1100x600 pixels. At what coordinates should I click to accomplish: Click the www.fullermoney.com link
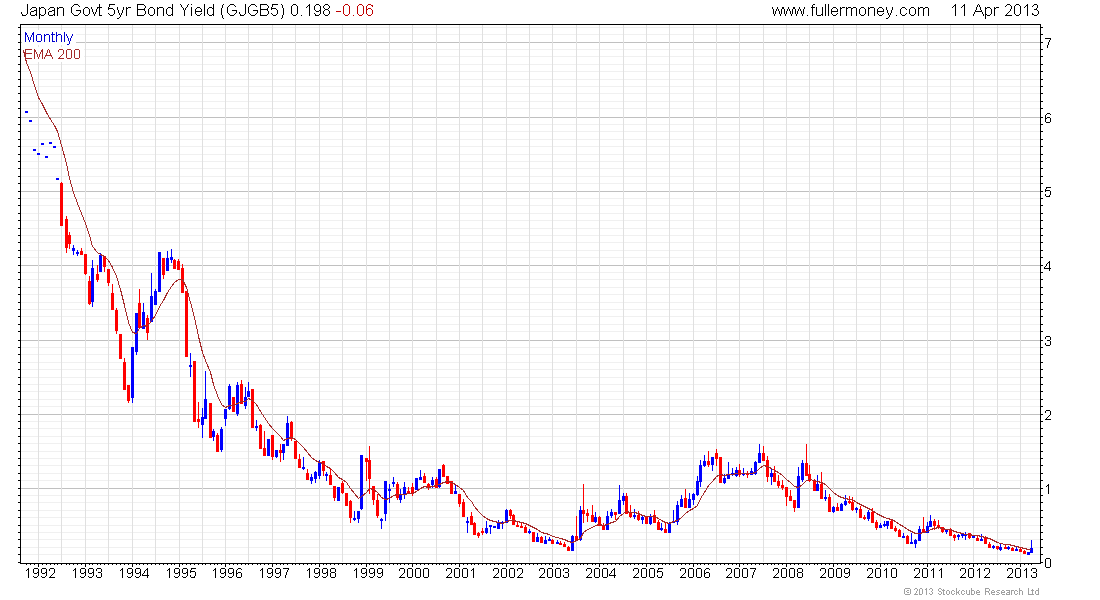pos(850,11)
